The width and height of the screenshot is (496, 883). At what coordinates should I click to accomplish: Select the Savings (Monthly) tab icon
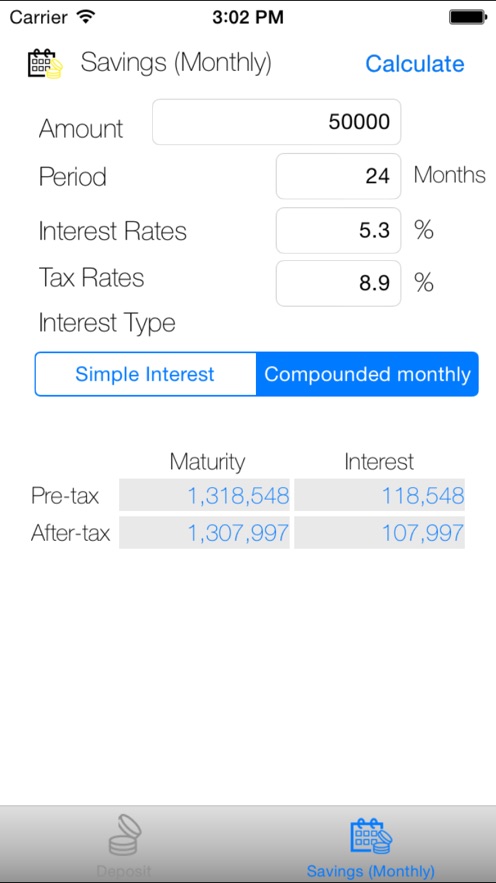point(370,836)
